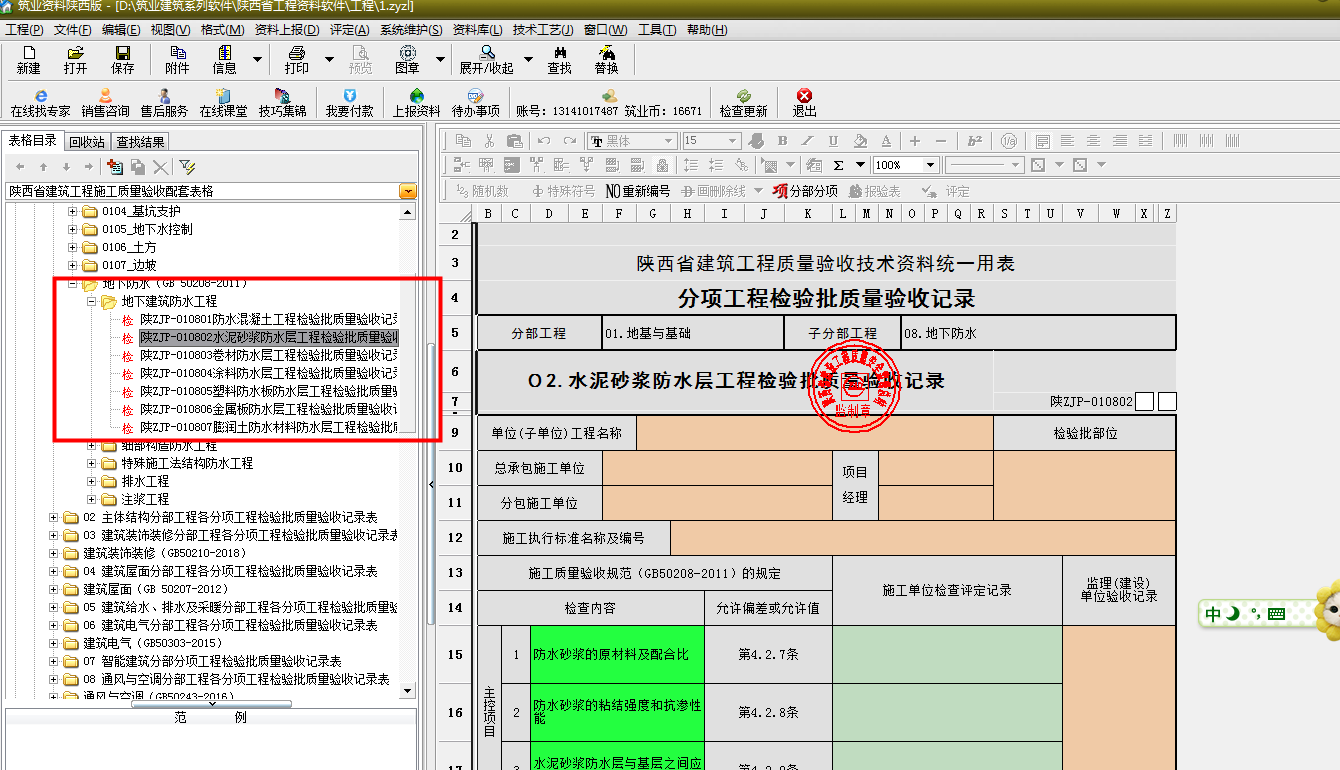Toggle bold text formatting
The height and width of the screenshot is (770, 1340).
[783, 141]
